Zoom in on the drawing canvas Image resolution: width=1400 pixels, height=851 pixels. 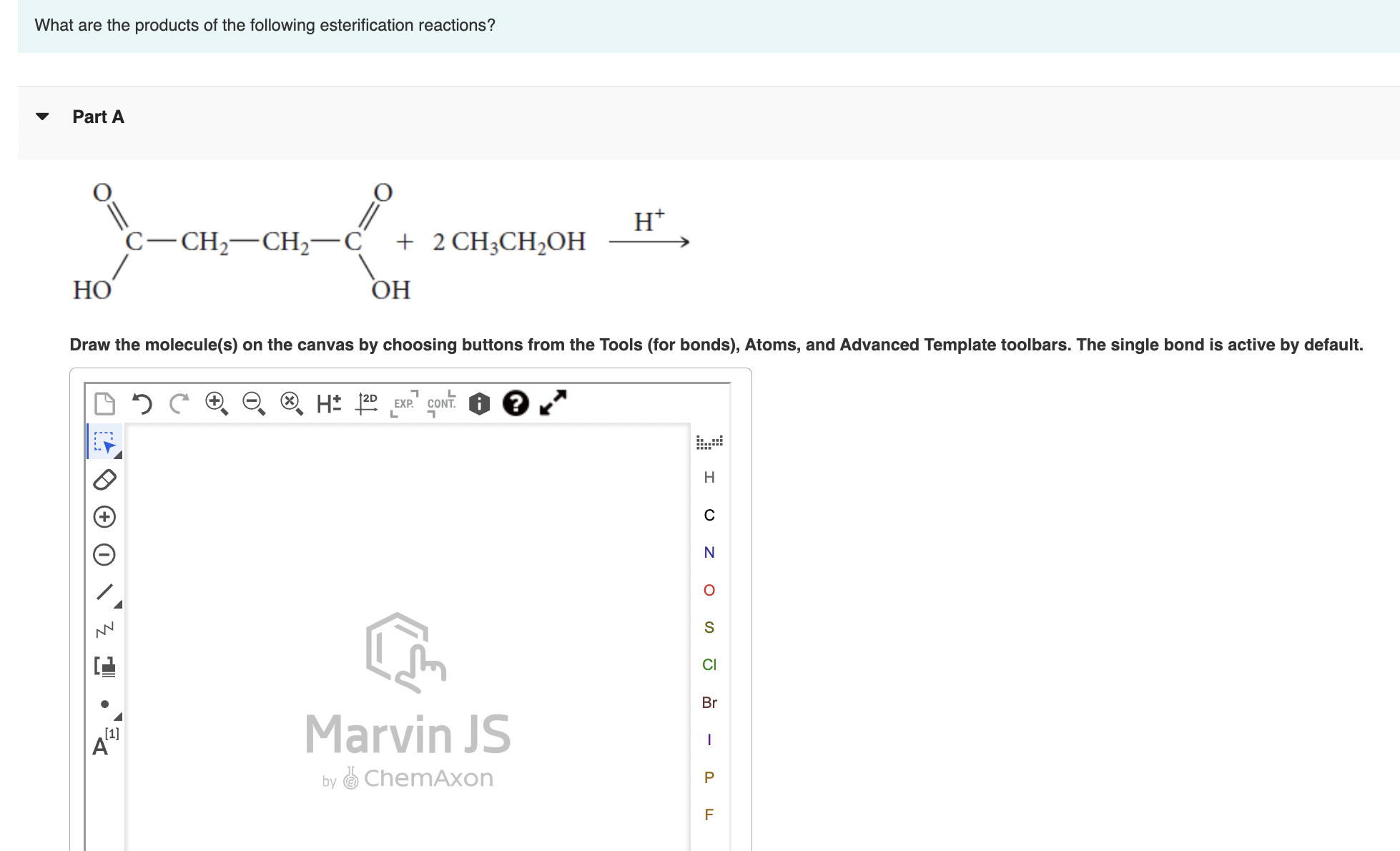[216, 403]
